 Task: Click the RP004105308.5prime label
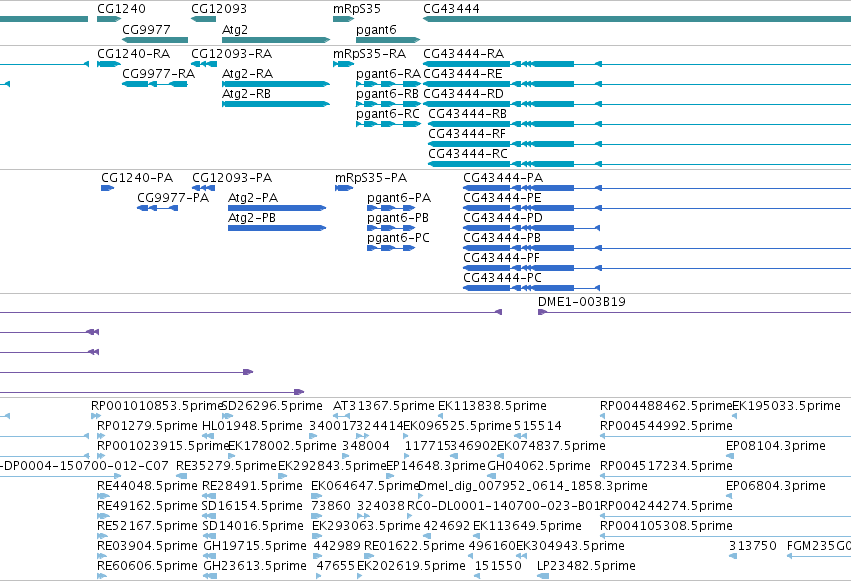[x=666, y=526]
